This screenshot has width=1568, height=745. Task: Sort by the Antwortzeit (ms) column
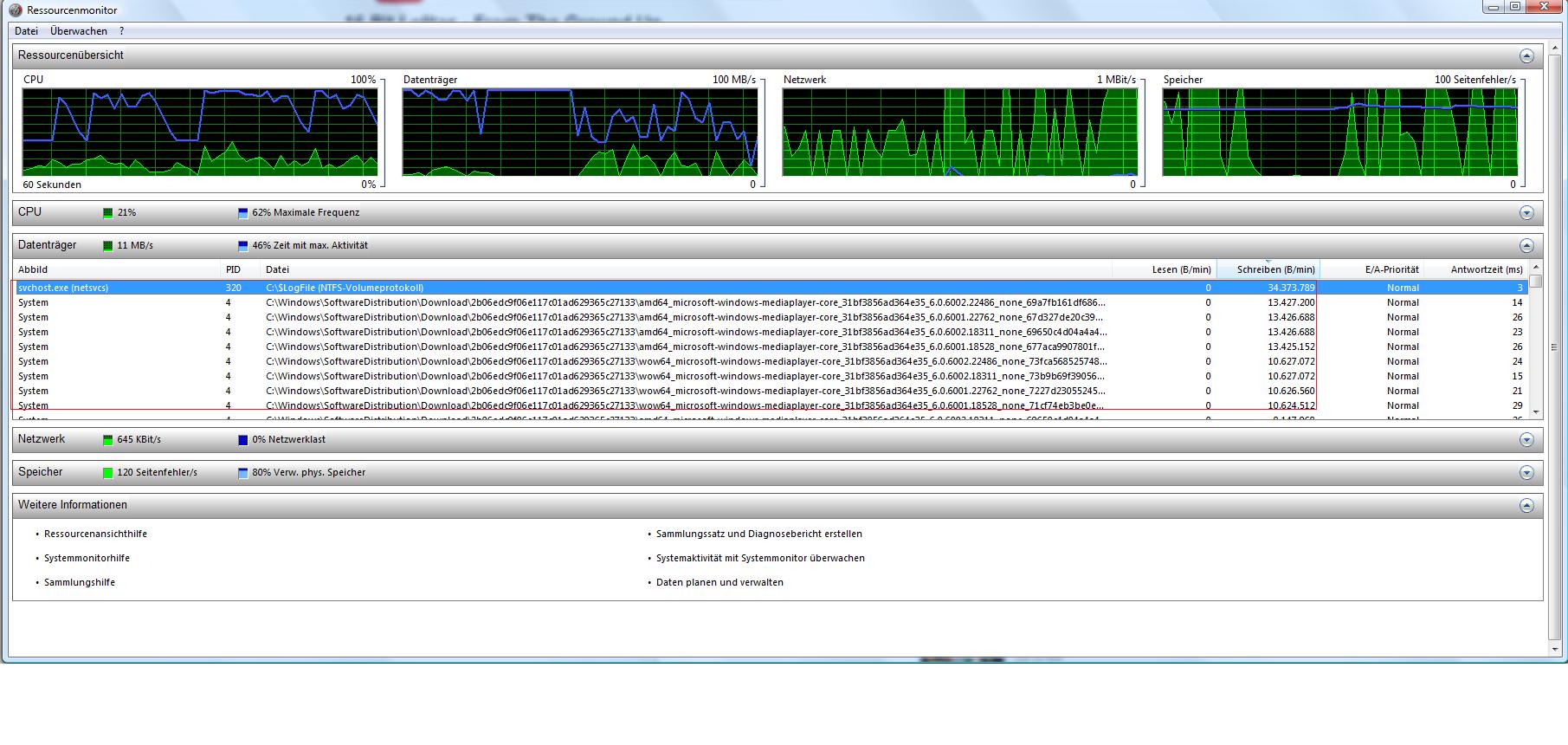point(1476,269)
